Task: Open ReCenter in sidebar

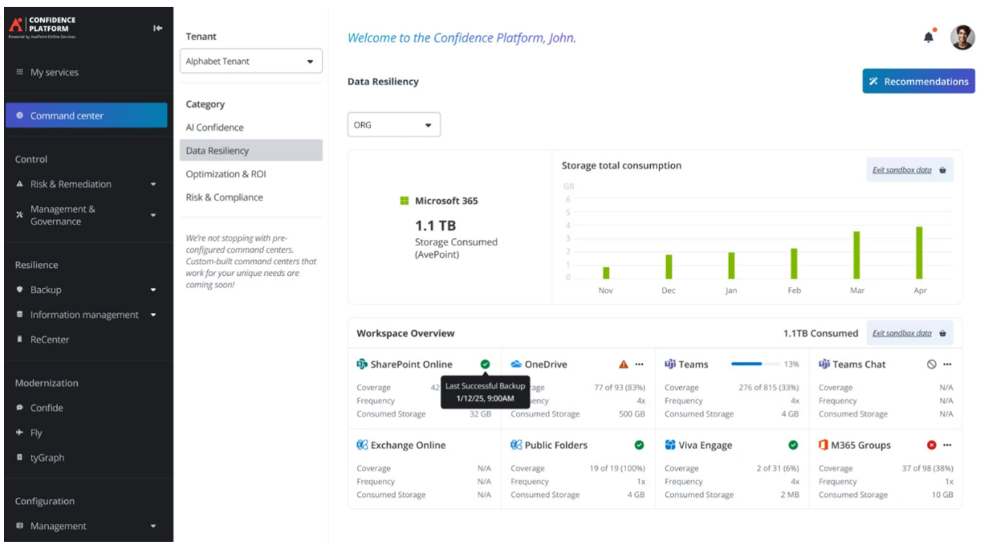Action: point(50,339)
